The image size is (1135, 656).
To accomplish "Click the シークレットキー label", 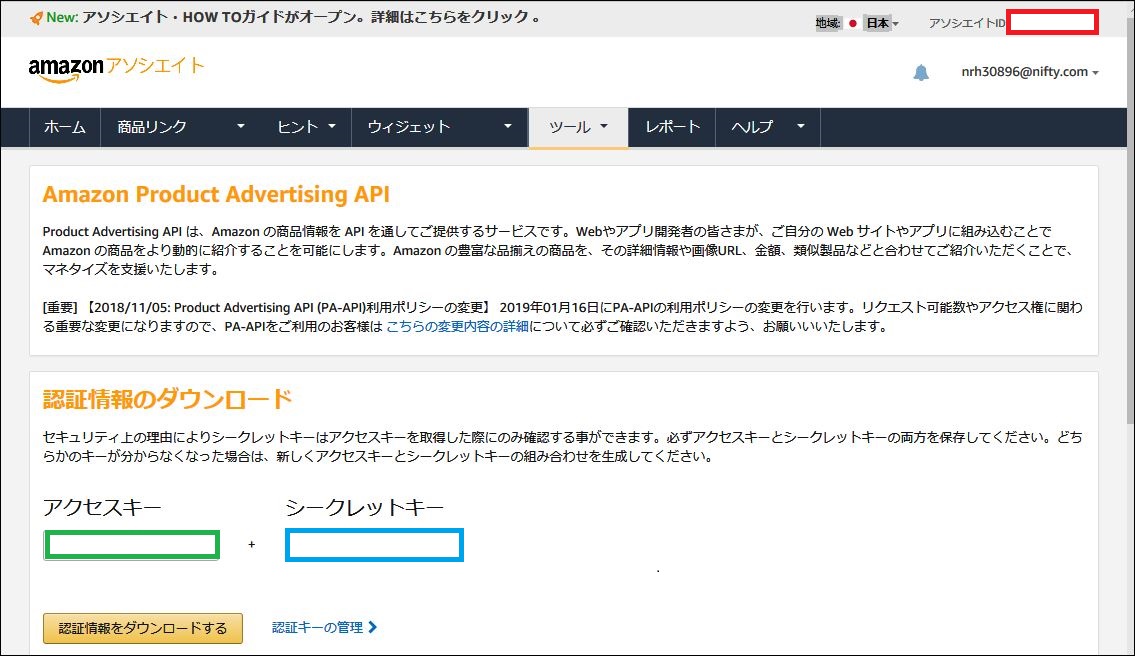I will tap(364, 508).
